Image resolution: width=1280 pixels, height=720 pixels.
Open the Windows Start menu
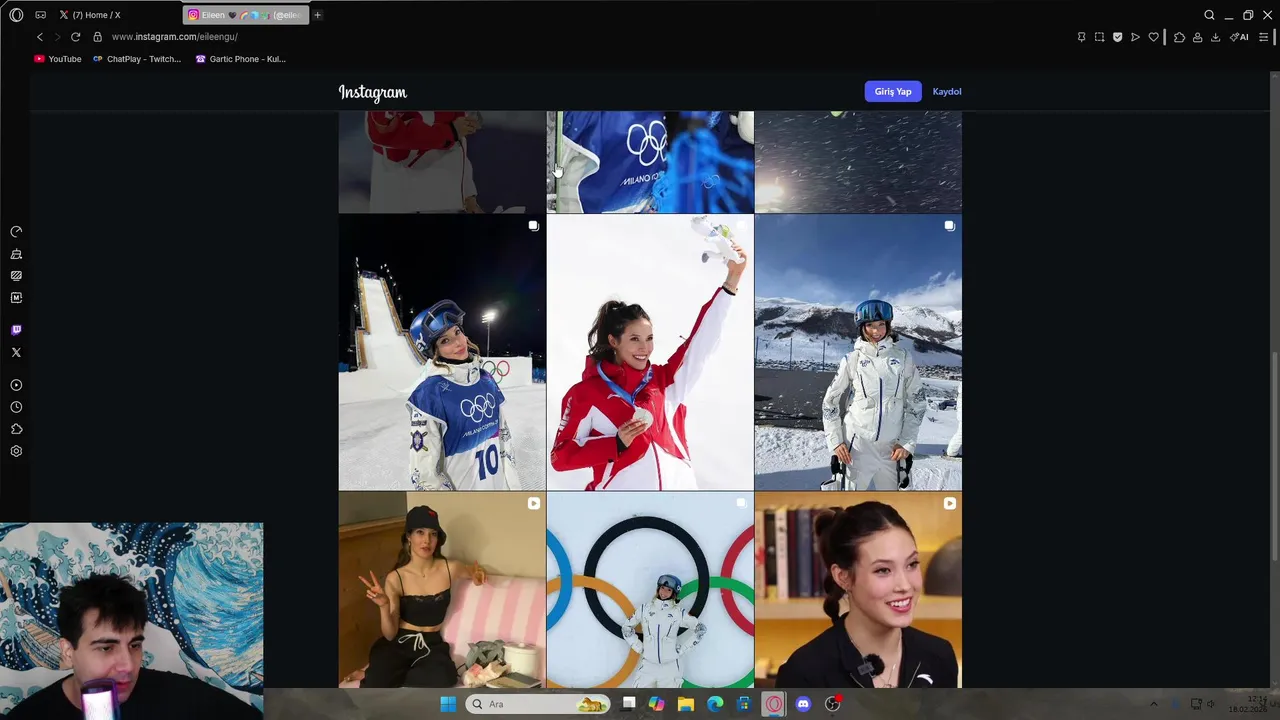pyautogui.click(x=448, y=704)
